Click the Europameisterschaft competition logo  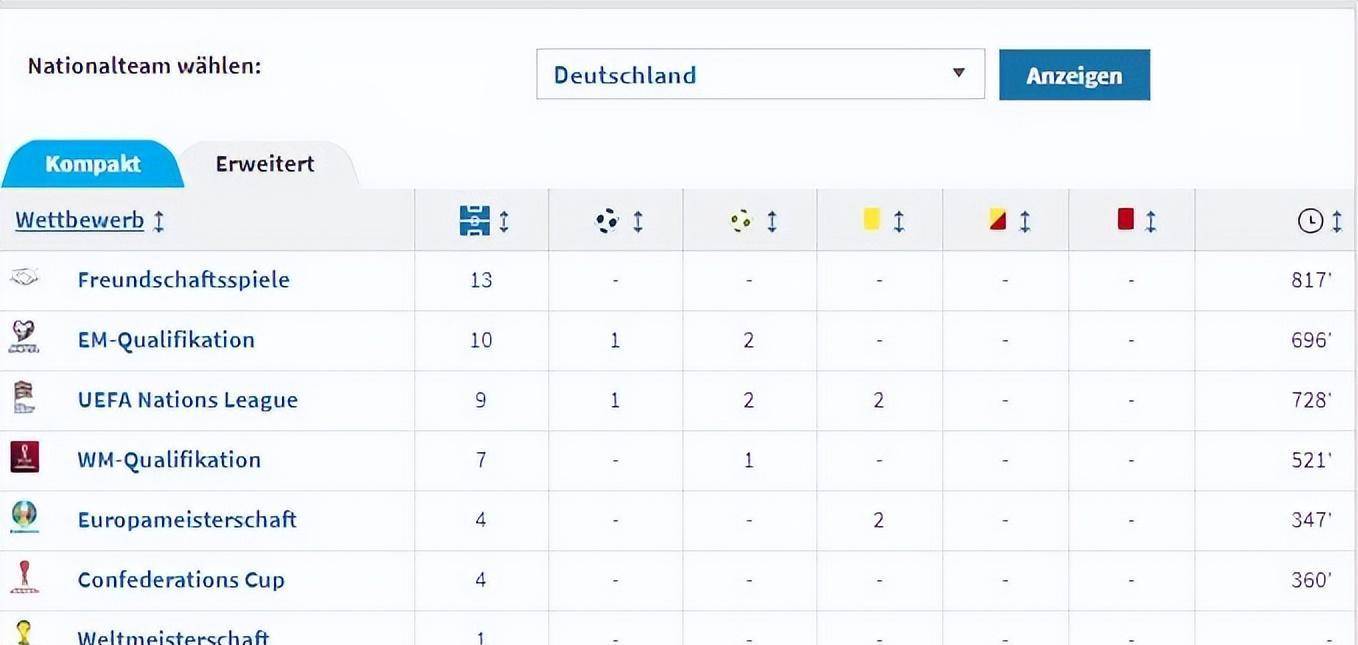(x=24, y=518)
